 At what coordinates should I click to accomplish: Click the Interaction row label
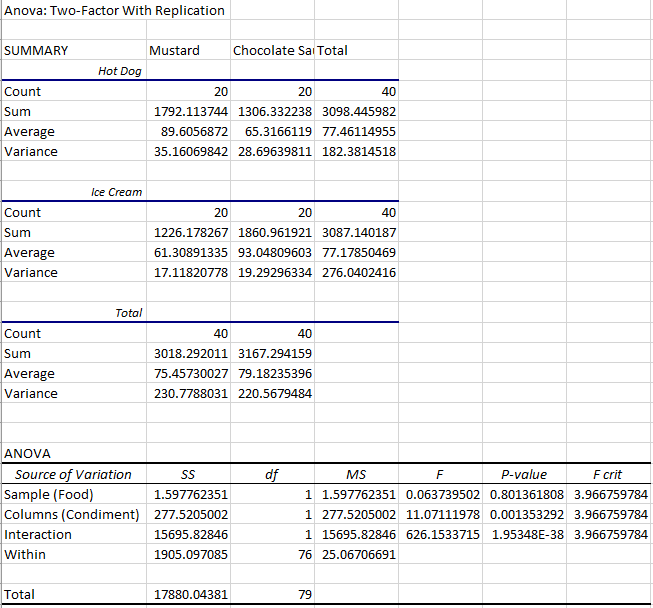point(38,535)
